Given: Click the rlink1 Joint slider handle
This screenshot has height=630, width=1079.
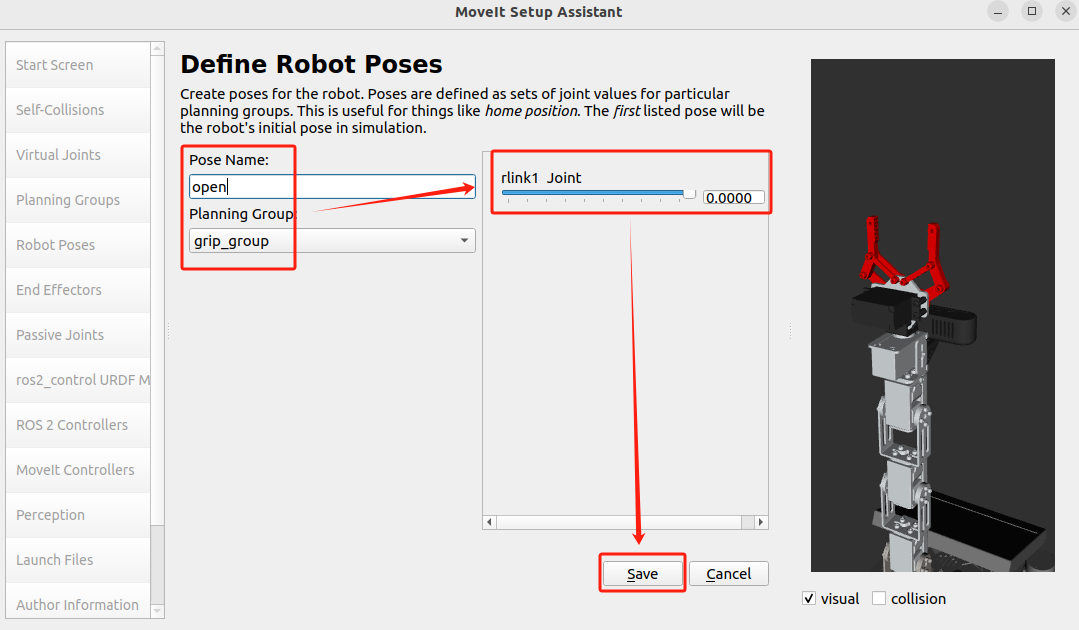Looking at the screenshot, I should [690, 194].
